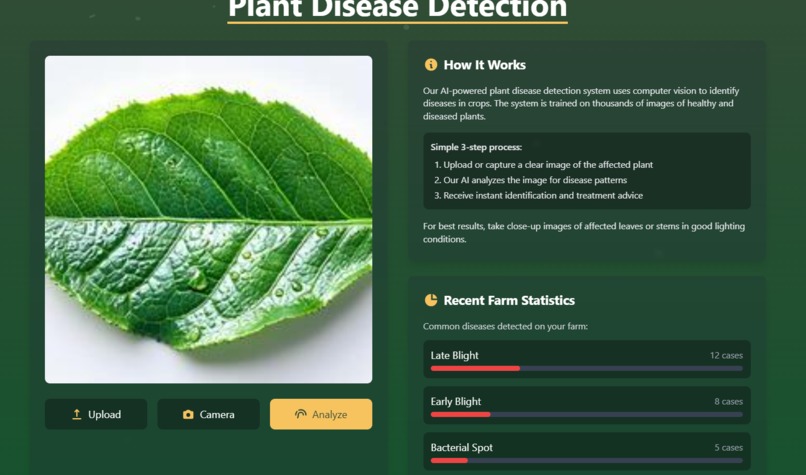Click the 'Our AI-powered plant disease detection' paragraph

click(x=581, y=103)
